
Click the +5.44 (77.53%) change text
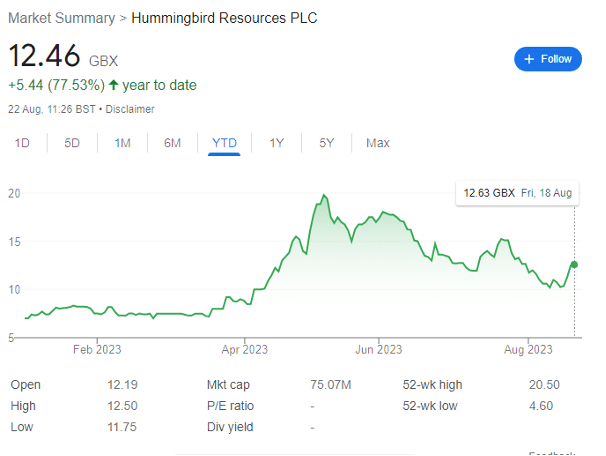click(56, 85)
